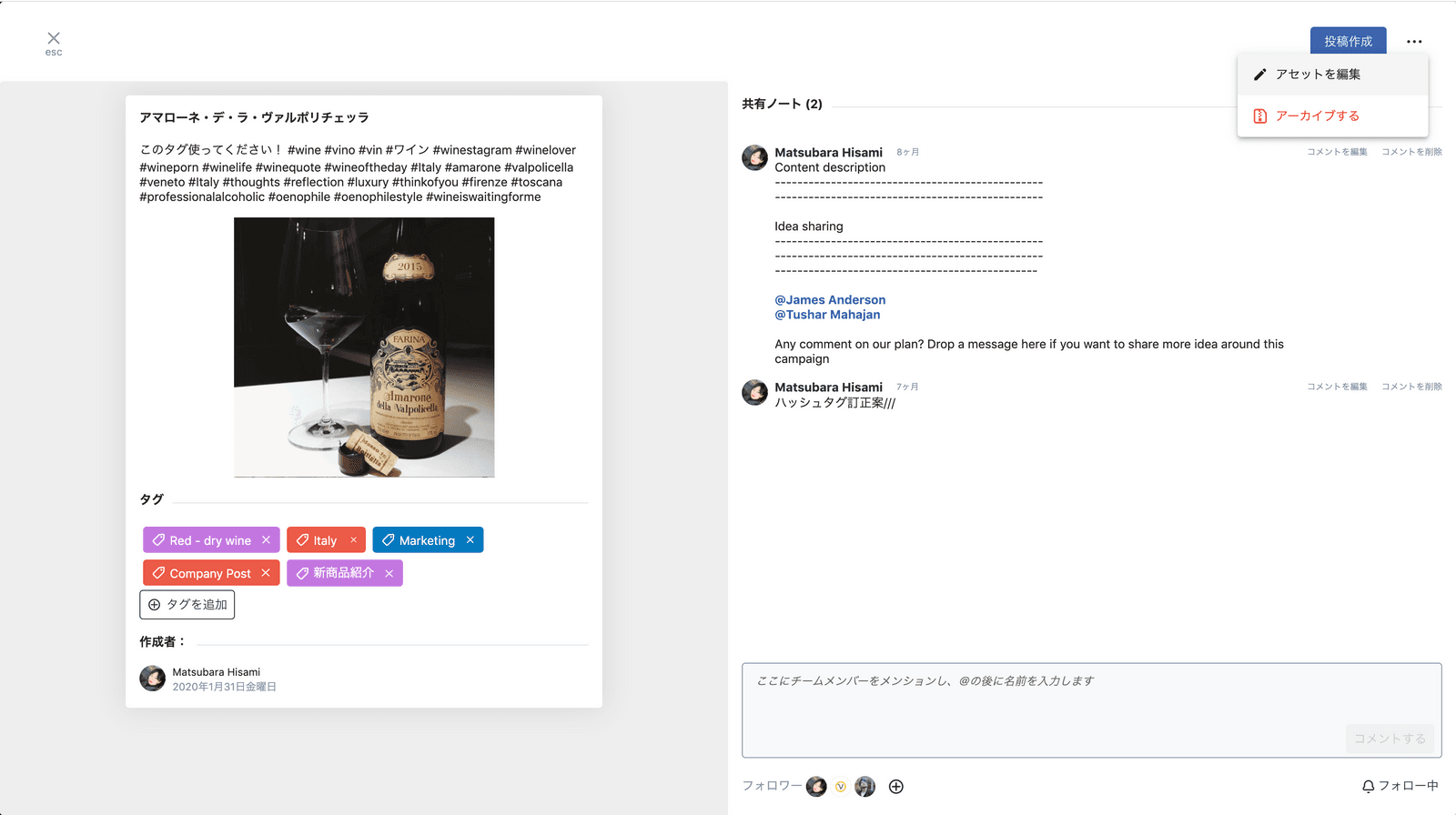Delete the Marketing tag via its X
The height and width of the screenshot is (815, 1456).
470,540
